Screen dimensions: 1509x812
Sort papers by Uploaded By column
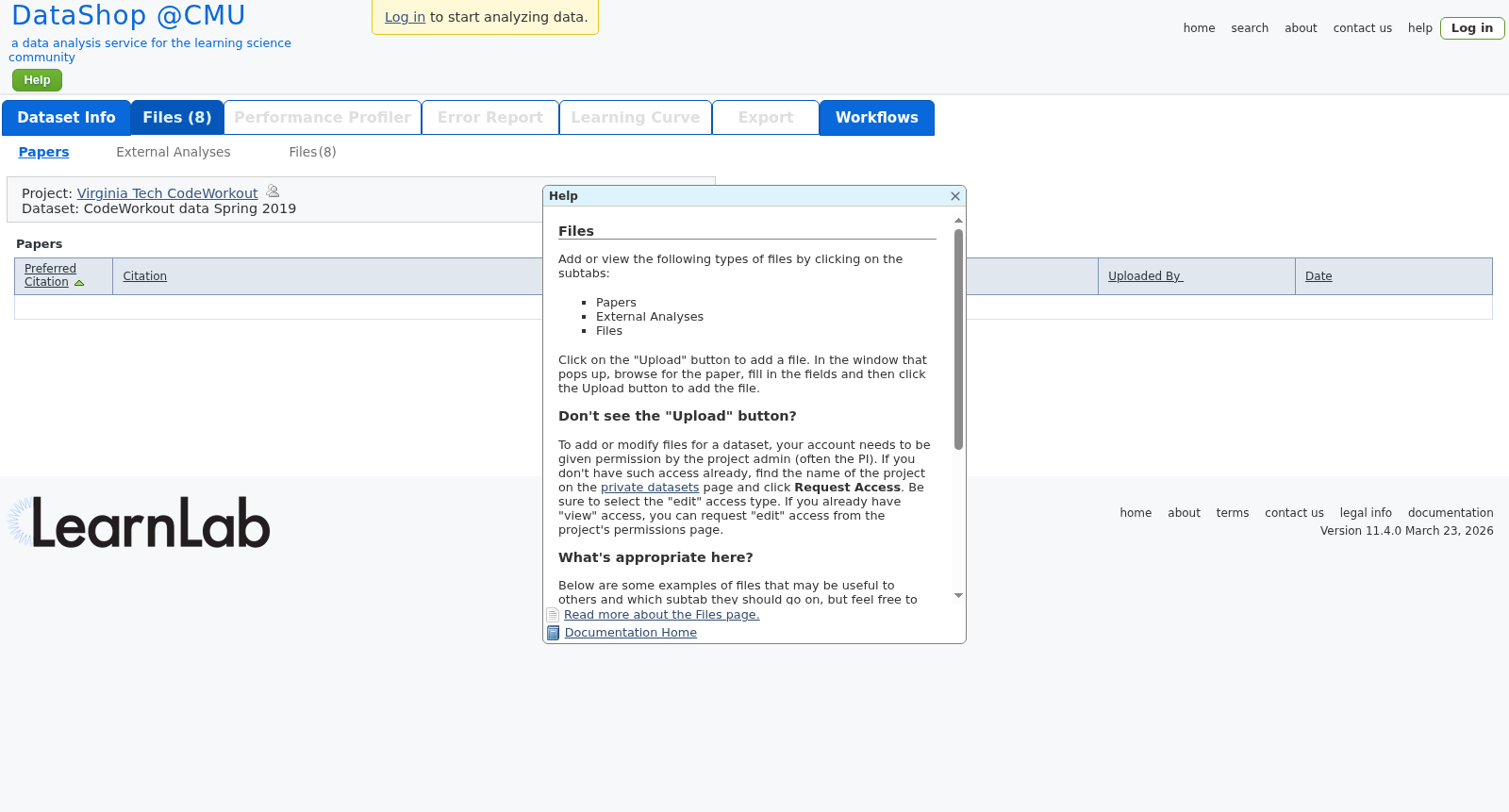coord(1145,276)
